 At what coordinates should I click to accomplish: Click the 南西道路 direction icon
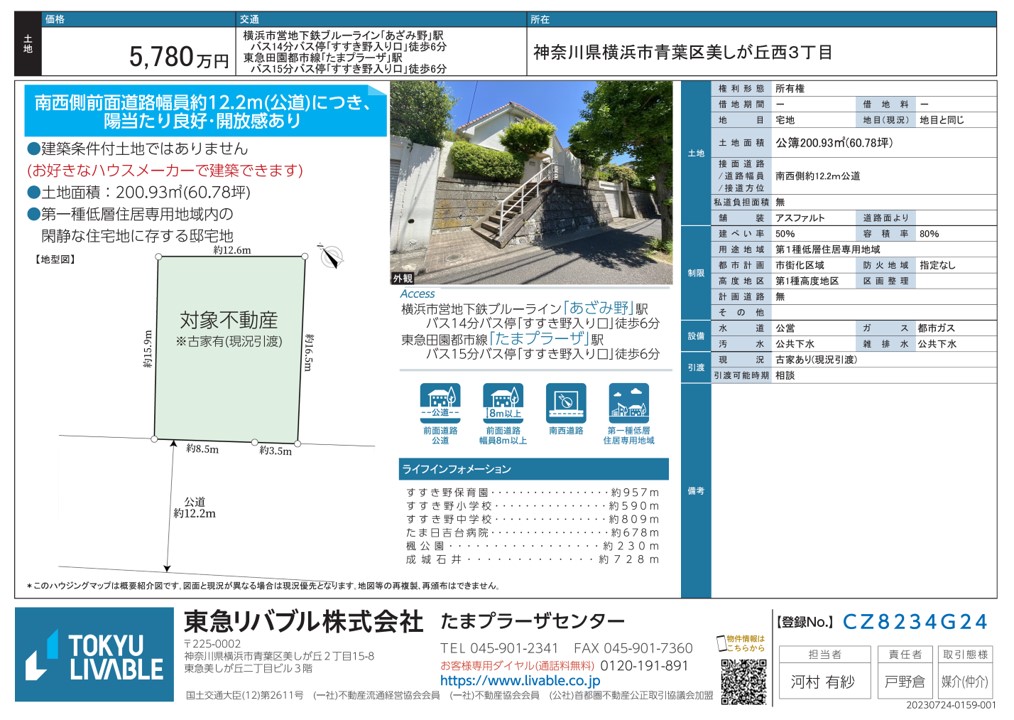click(x=566, y=404)
